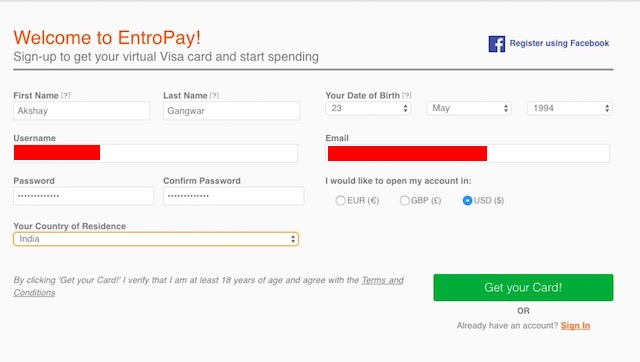This screenshot has height=362, width=640.
Task: Open the First Name help [?] icon
Action: point(65,95)
